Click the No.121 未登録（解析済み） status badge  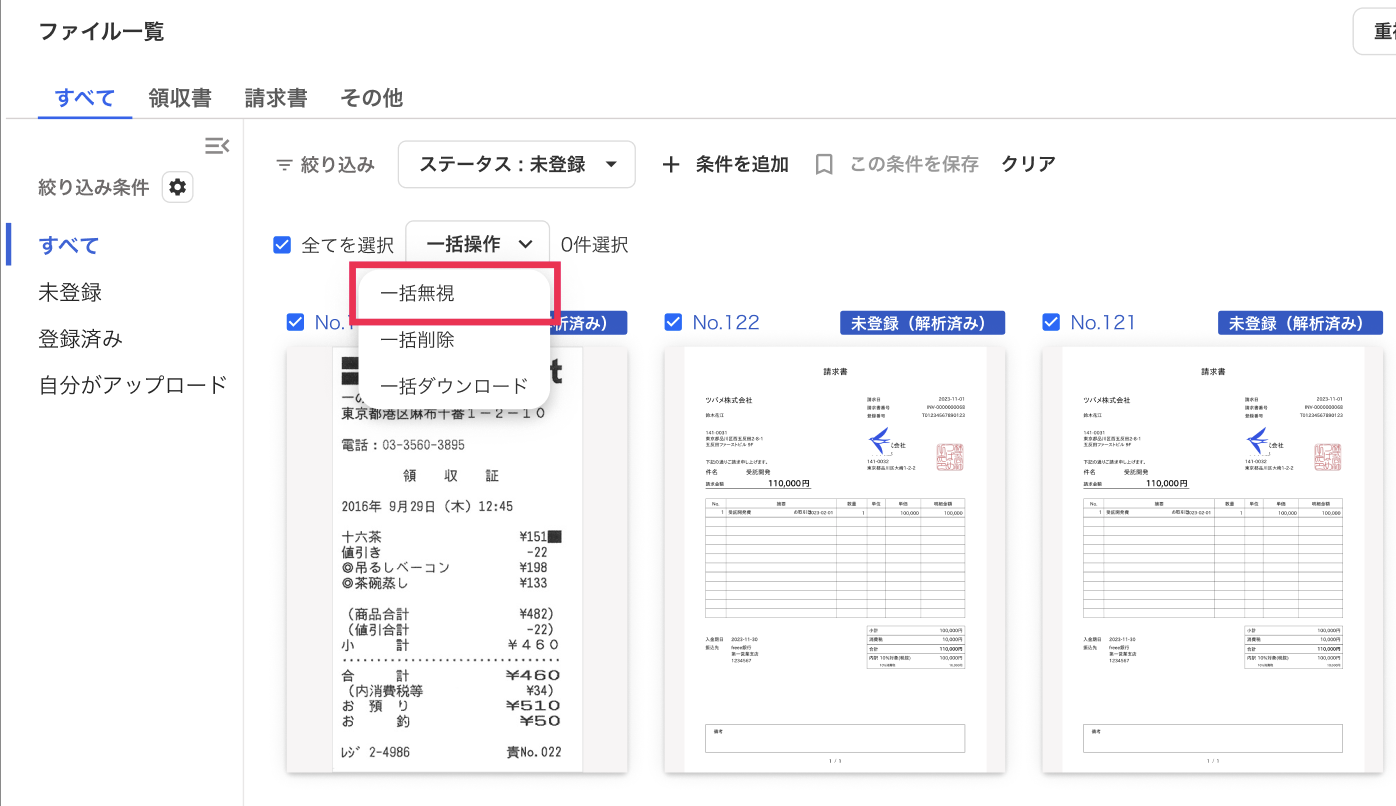pos(1300,323)
